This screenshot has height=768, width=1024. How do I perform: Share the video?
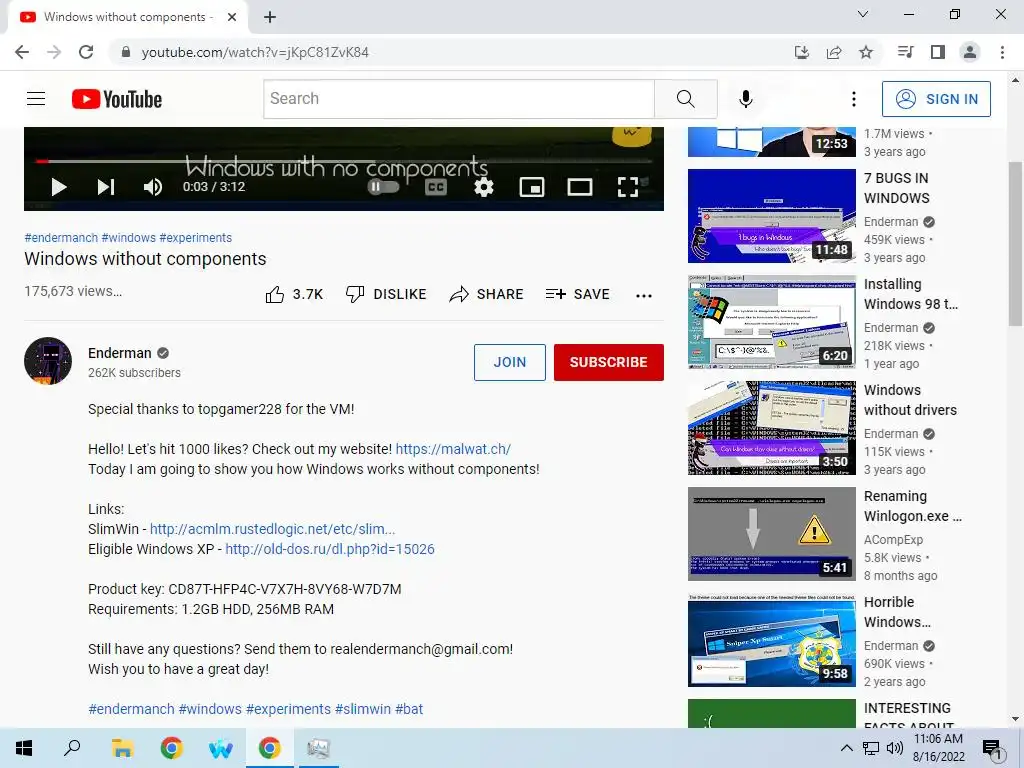point(487,295)
